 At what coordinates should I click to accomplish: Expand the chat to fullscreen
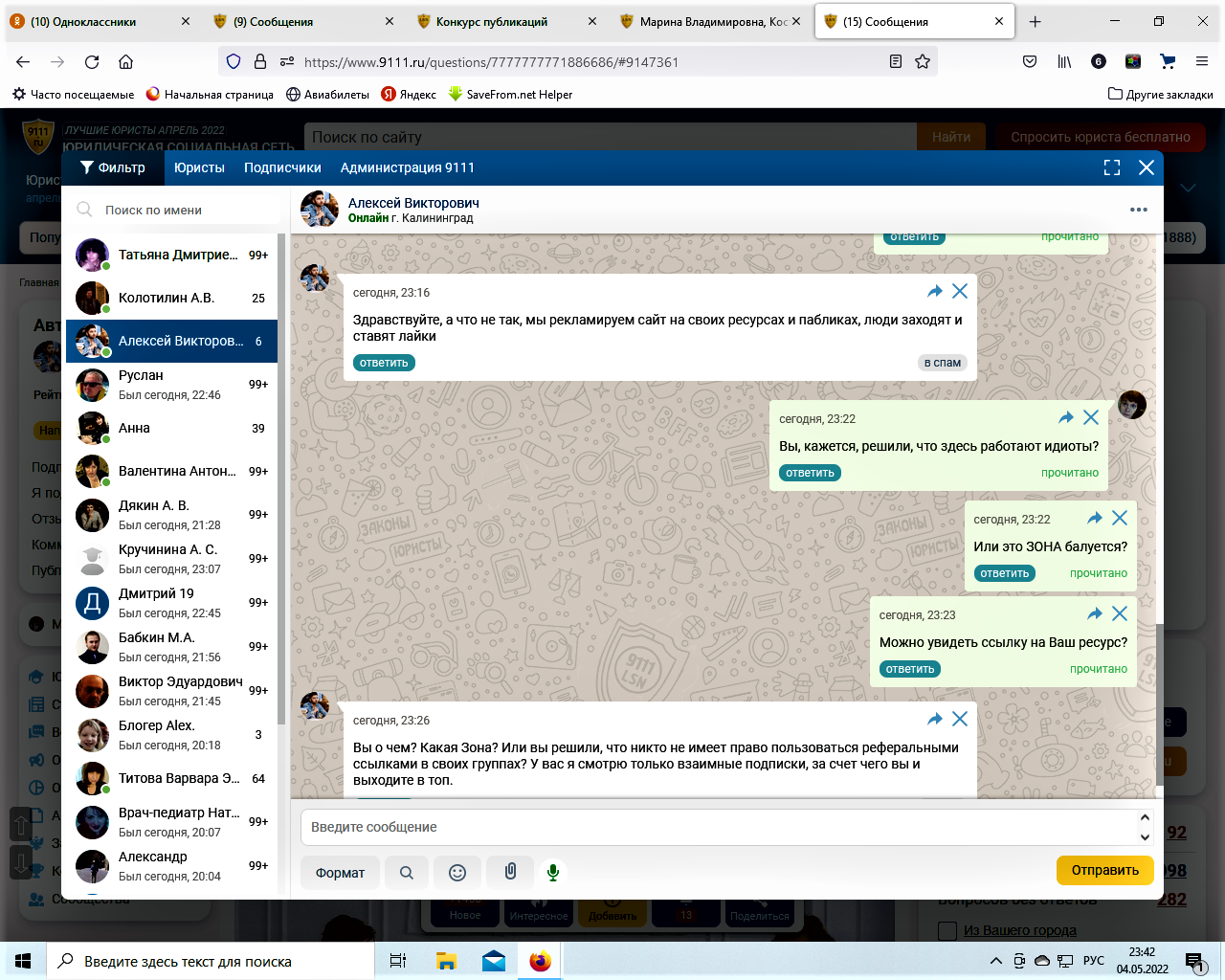[1111, 167]
